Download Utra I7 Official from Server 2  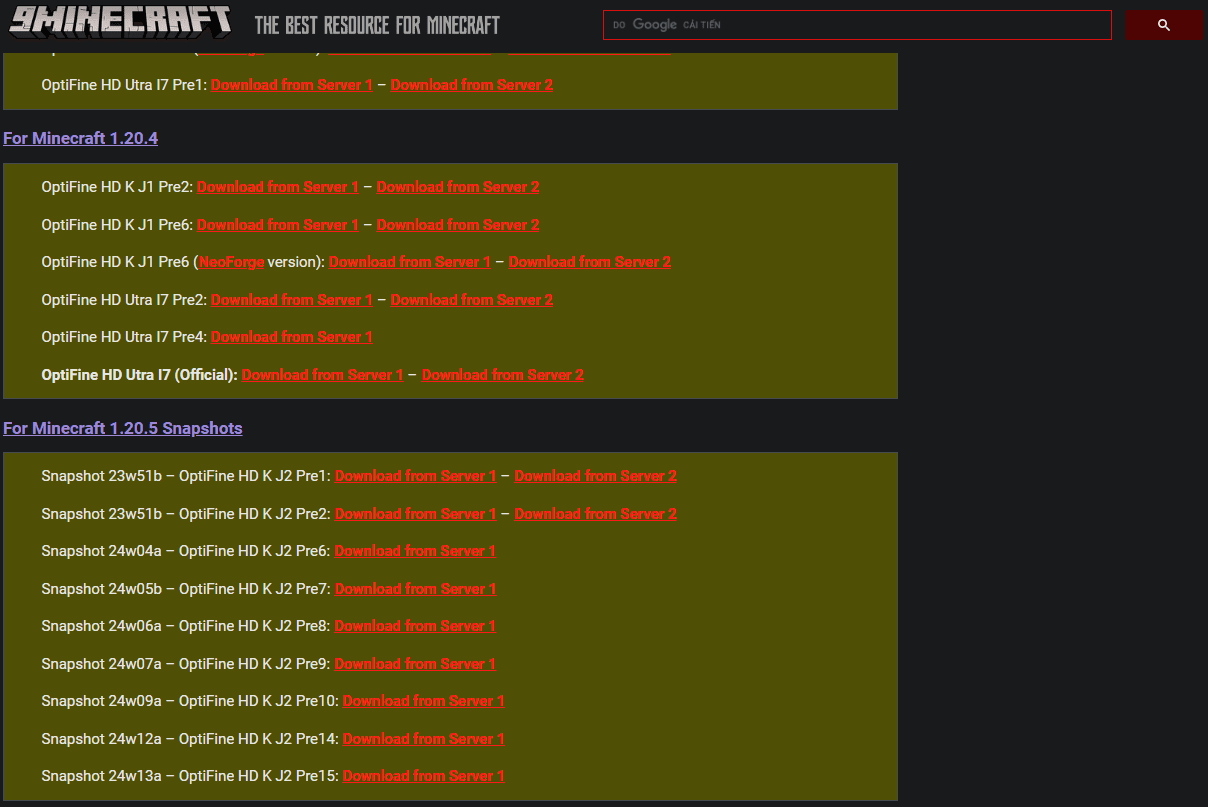[503, 375]
